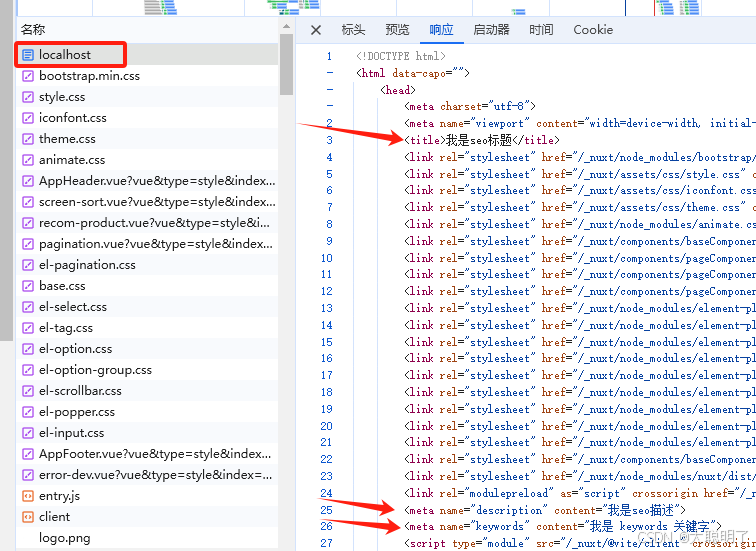The image size is (756, 551).
Task: Click the stylesheet icon beside theme.css
Action: tap(28, 139)
